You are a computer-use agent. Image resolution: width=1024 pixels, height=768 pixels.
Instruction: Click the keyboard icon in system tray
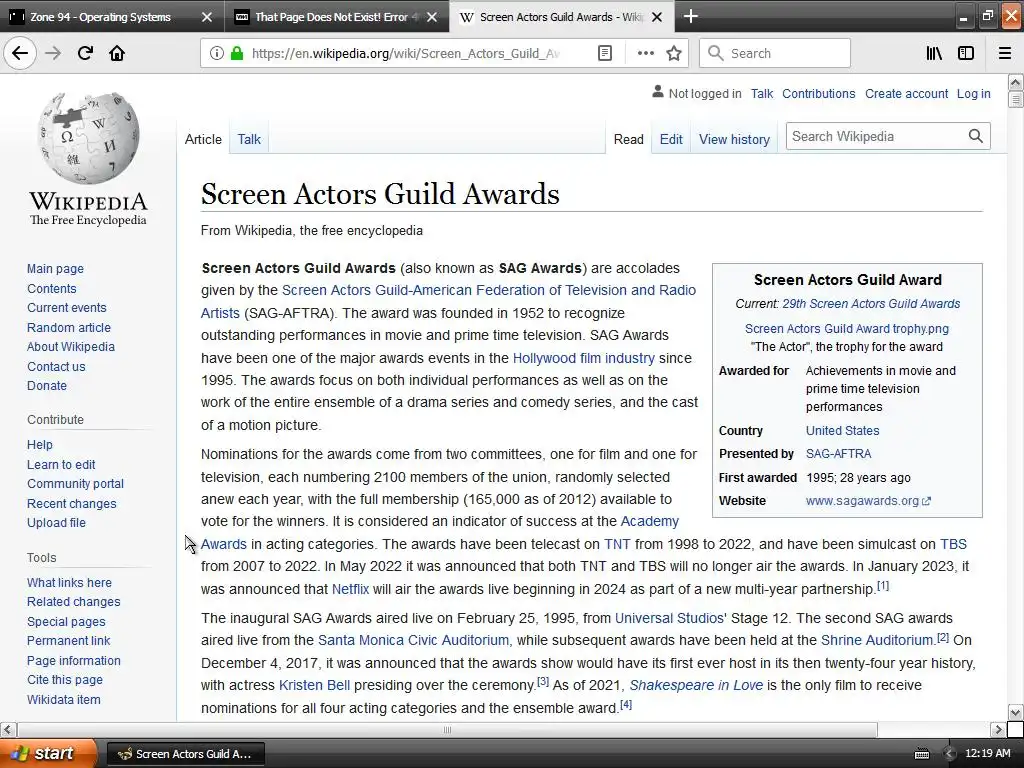coord(921,754)
